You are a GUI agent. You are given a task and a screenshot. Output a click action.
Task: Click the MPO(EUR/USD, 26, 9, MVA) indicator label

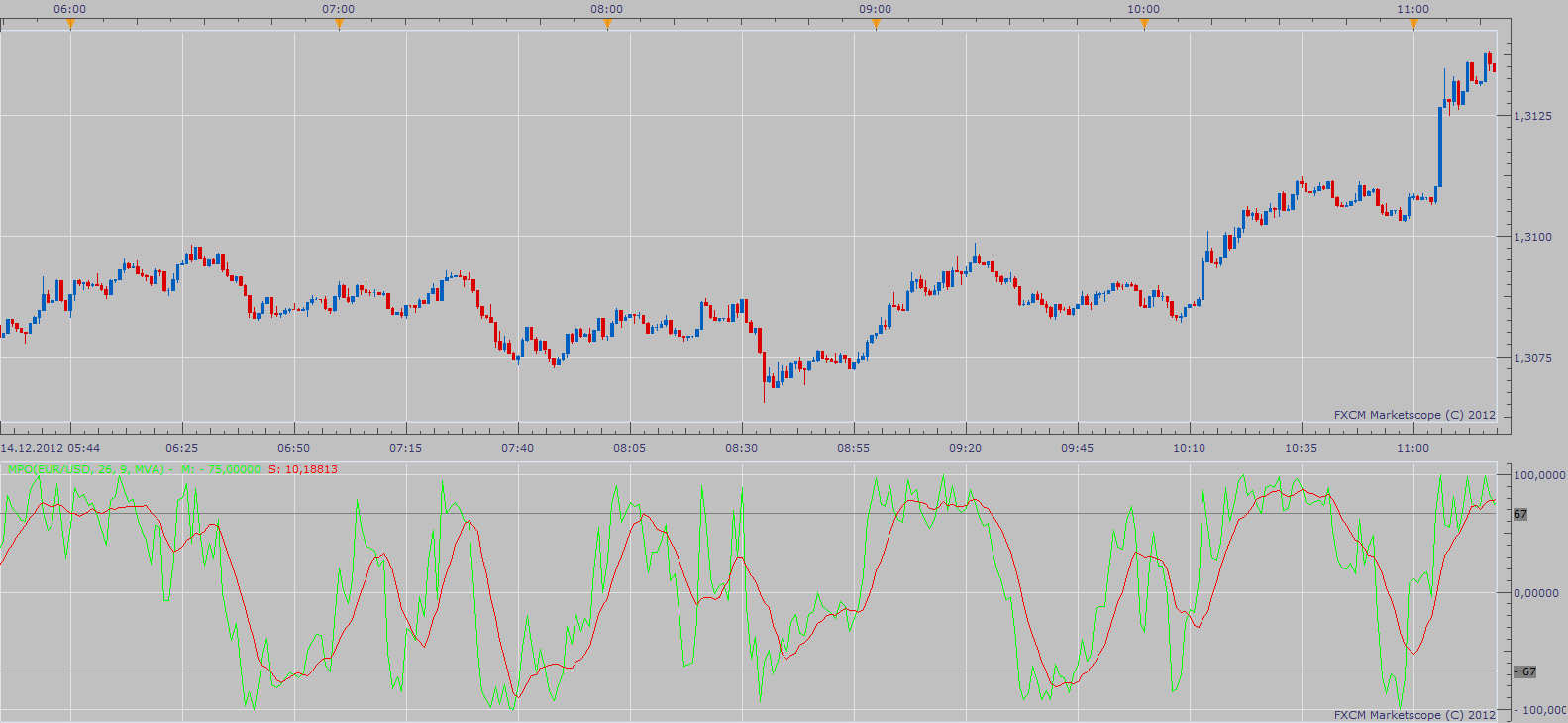(x=86, y=469)
